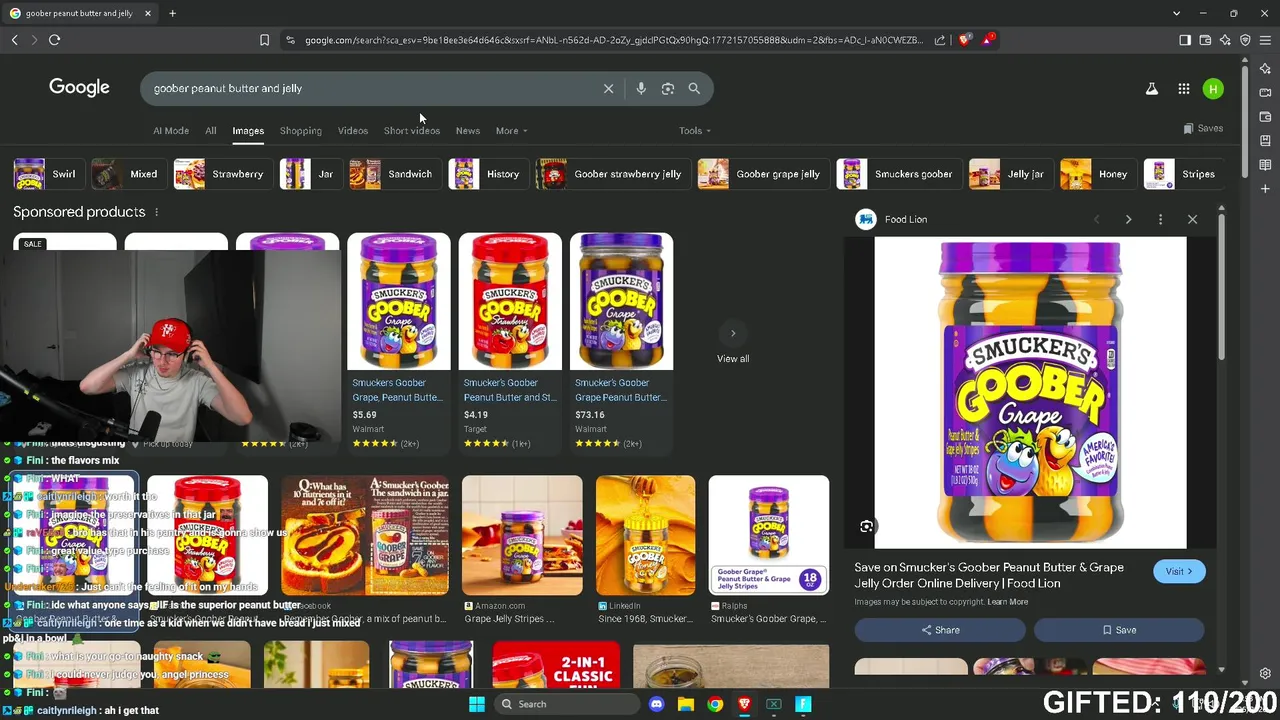
Task: Submit search with magnifying glass icon
Action: (694, 88)
